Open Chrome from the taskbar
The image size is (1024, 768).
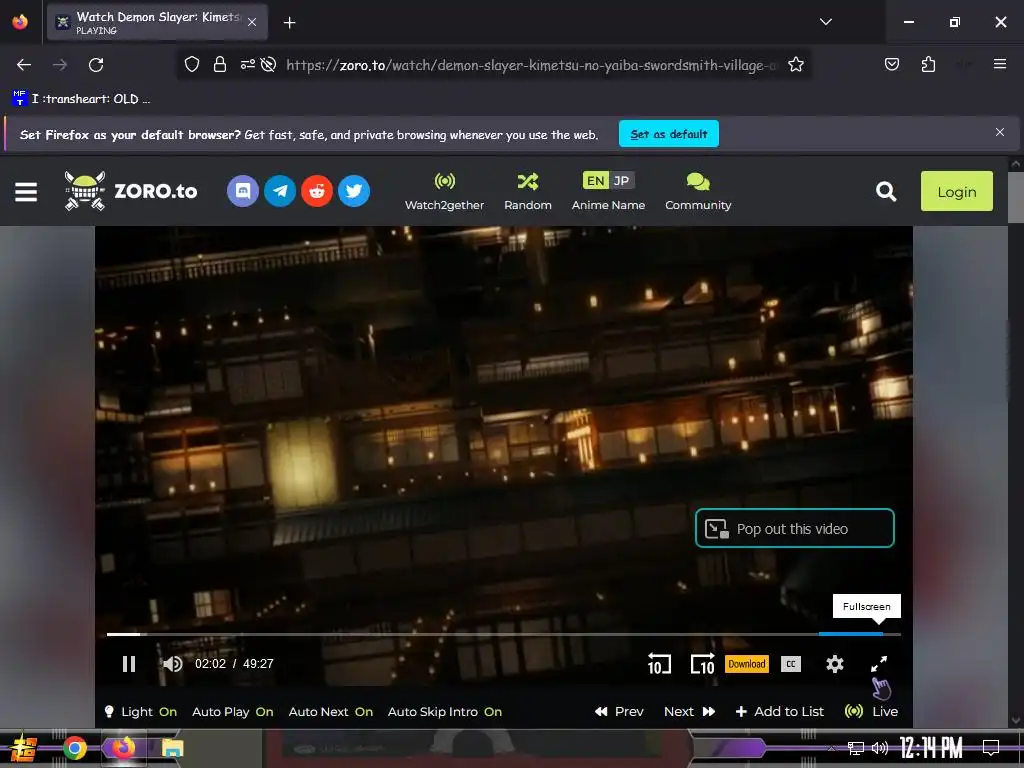75,748
